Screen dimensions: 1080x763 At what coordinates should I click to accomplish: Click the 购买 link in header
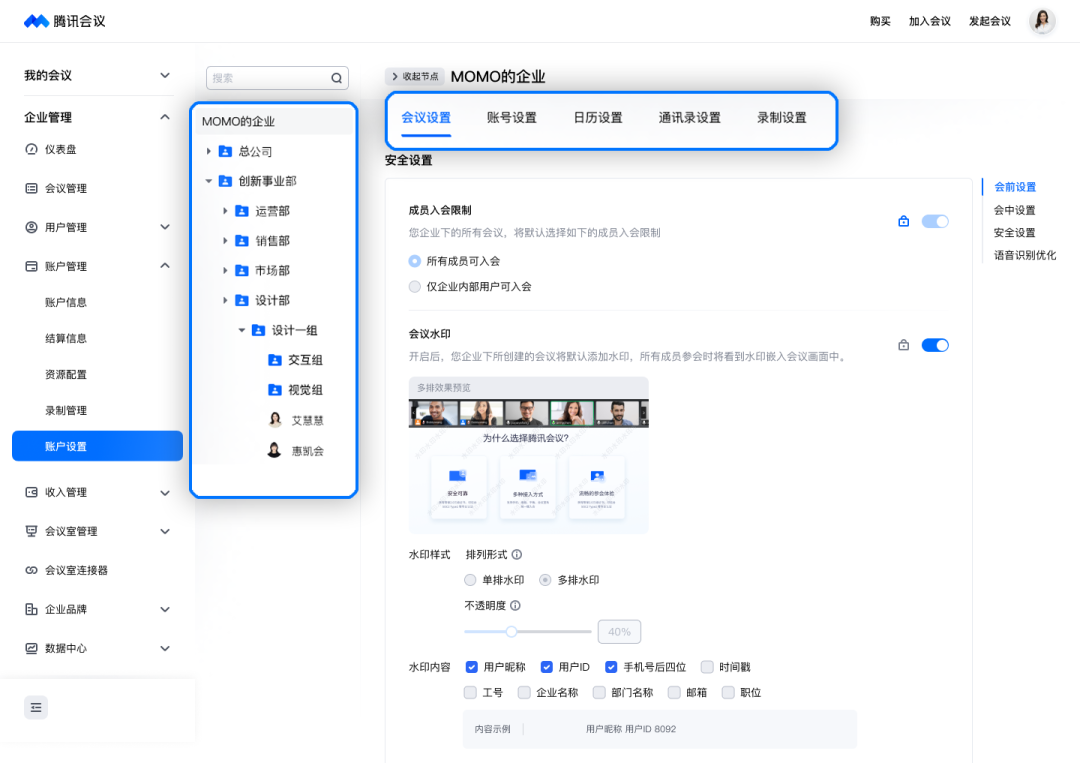tap(880, 21)
